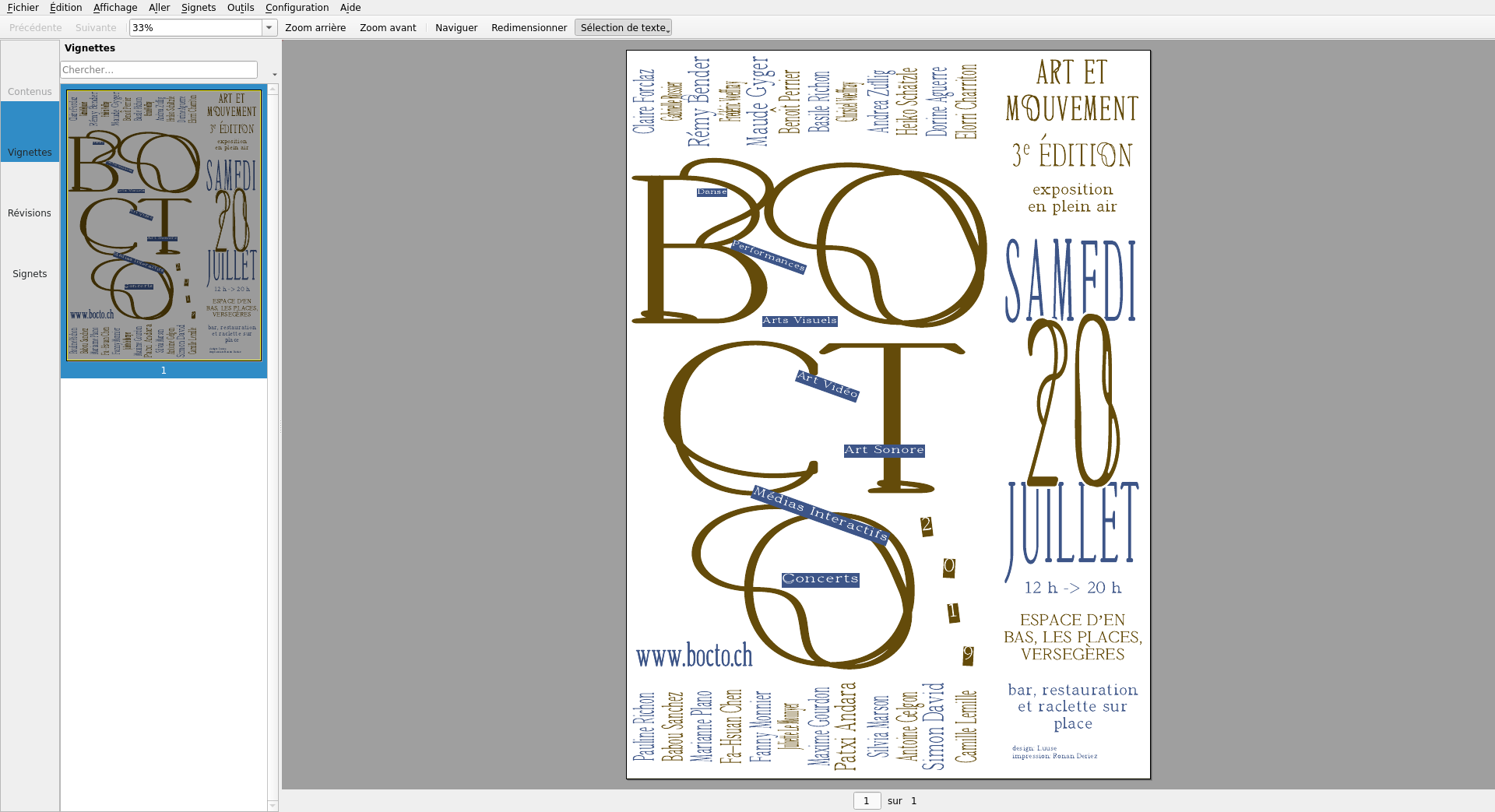Image resolution: width=1495 pixels, height=812 pixels.
Task: Click the thumbnail scrollbar down arrow
Action: [273, 805]
